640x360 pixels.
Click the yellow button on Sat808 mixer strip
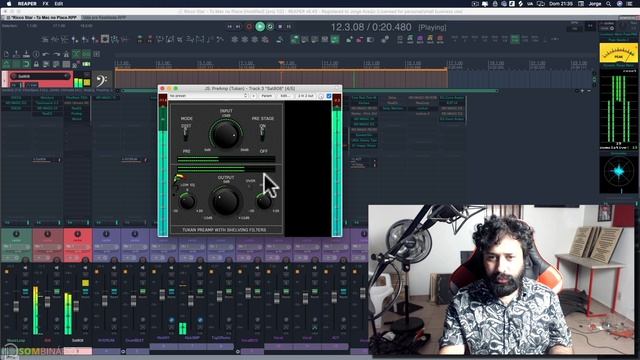point(85,282)
